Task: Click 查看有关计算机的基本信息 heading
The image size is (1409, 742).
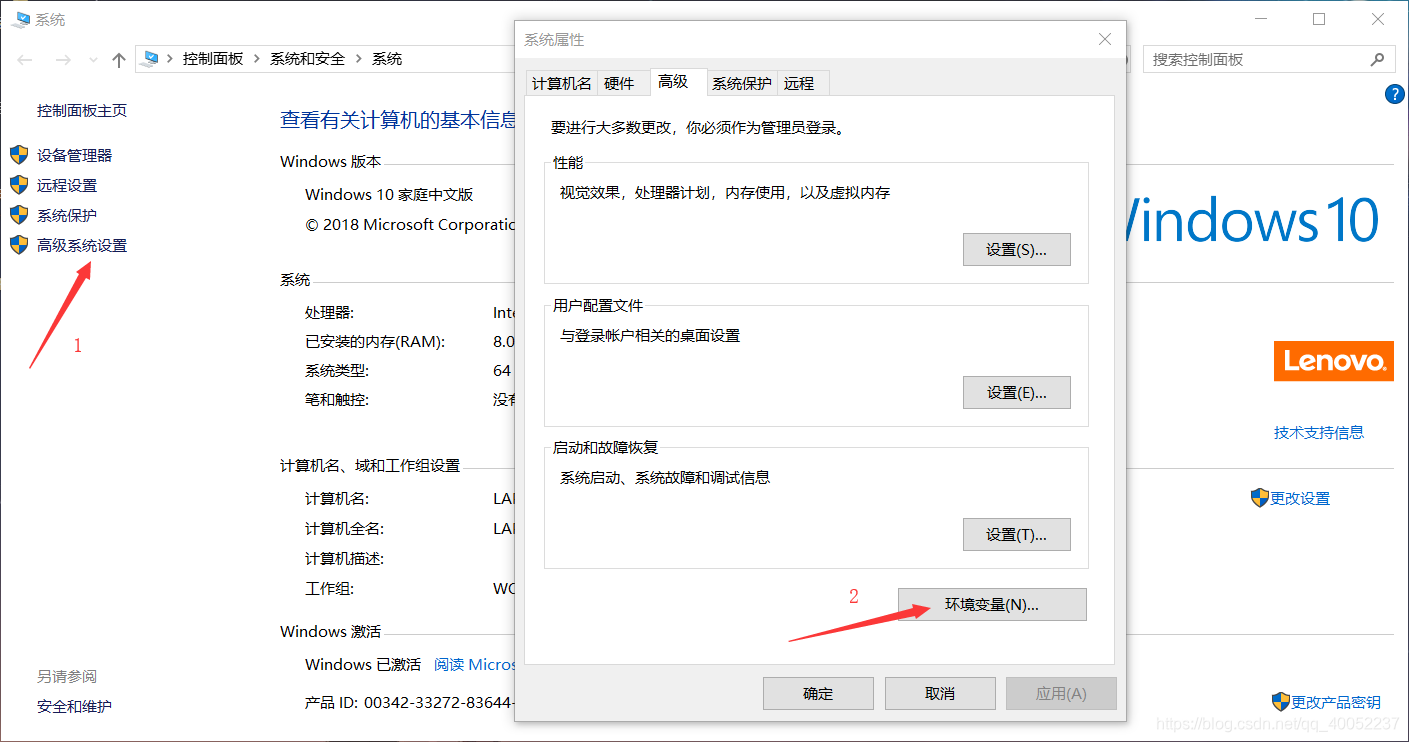Action: [x=398, y=120]
